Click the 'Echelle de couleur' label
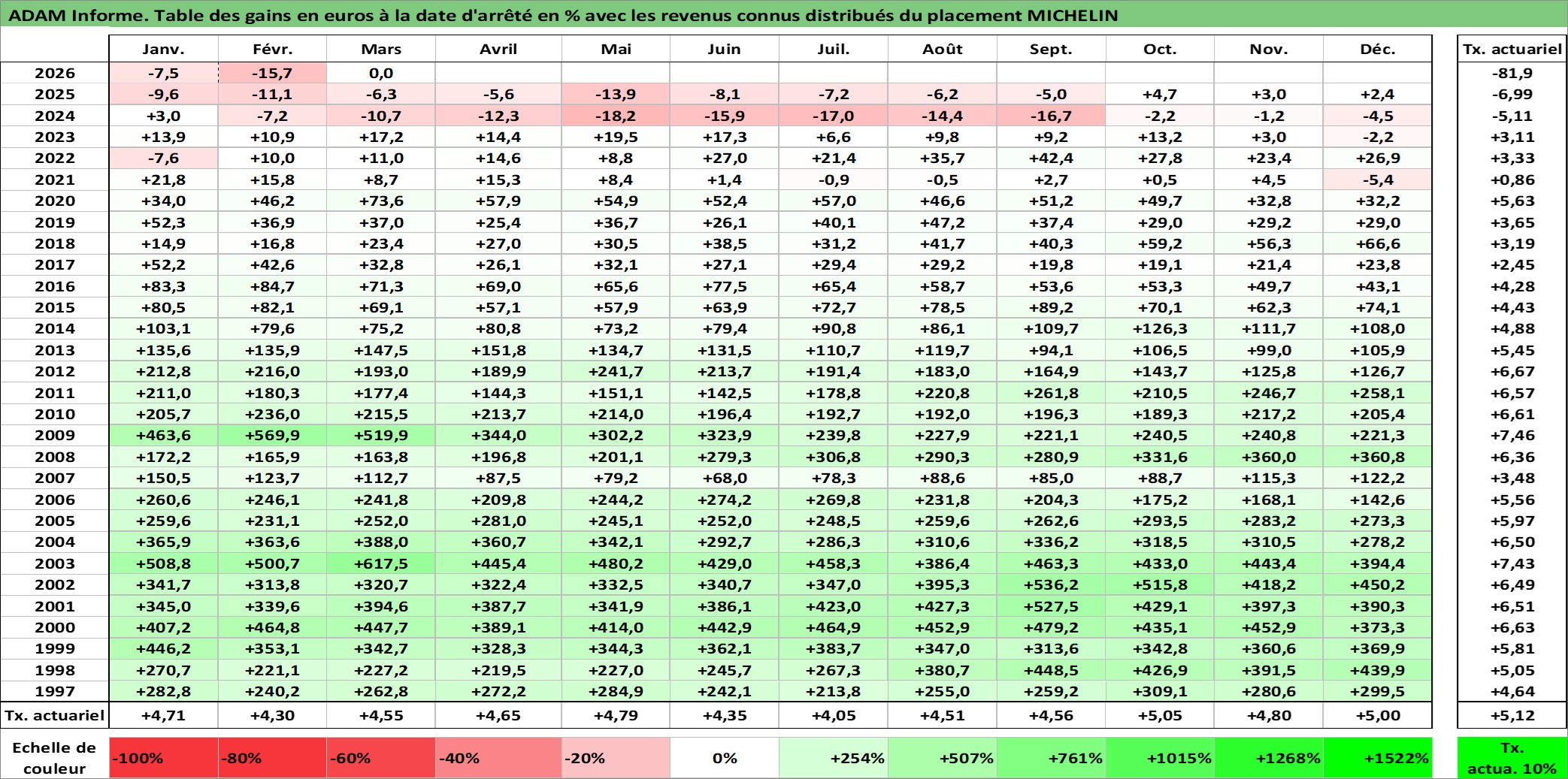1568x779 pixels. click(x=55, y=758)
